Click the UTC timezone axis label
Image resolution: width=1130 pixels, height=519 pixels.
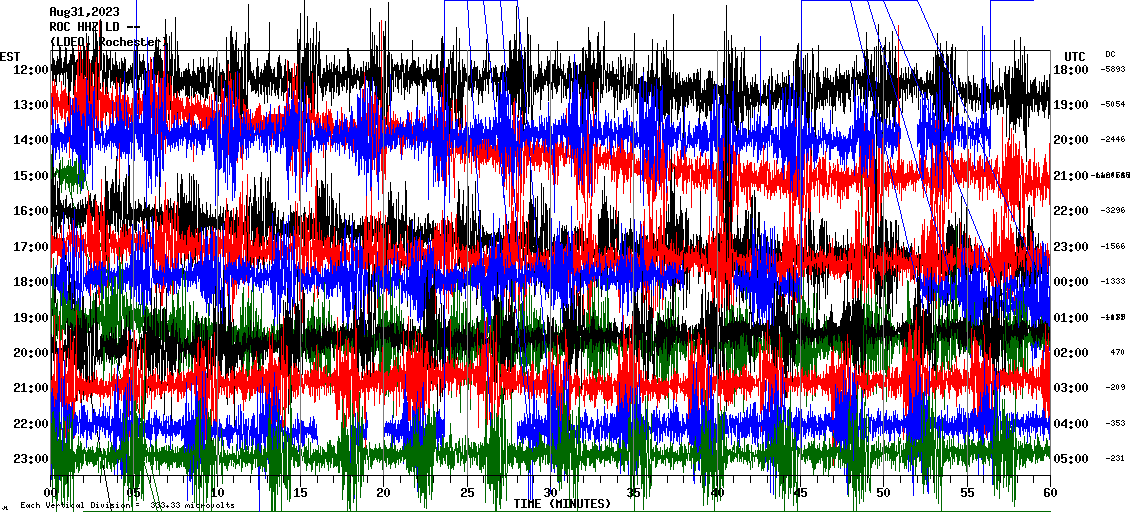click(1075, 56)
